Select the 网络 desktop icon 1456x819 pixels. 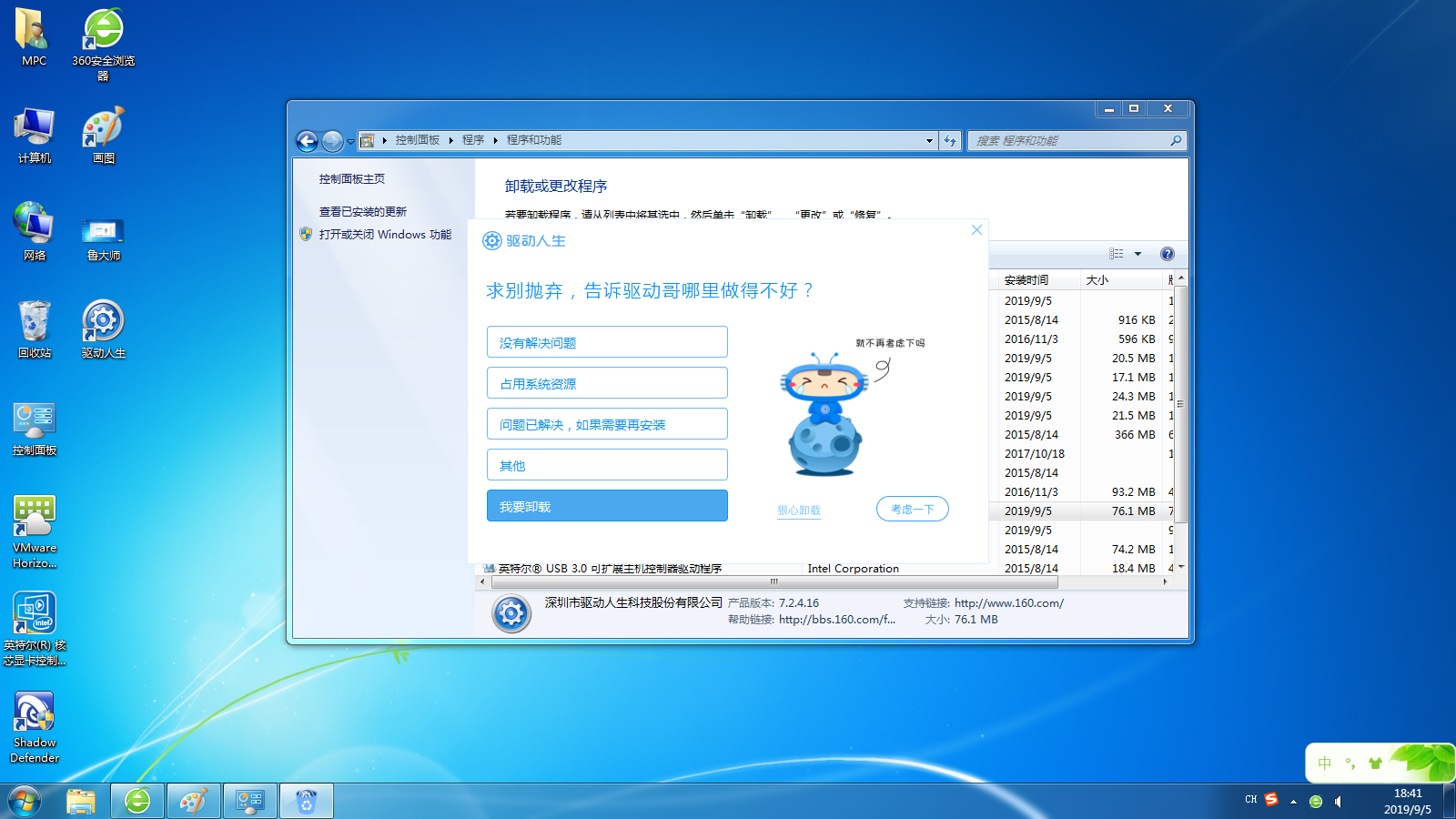[34, 232]
